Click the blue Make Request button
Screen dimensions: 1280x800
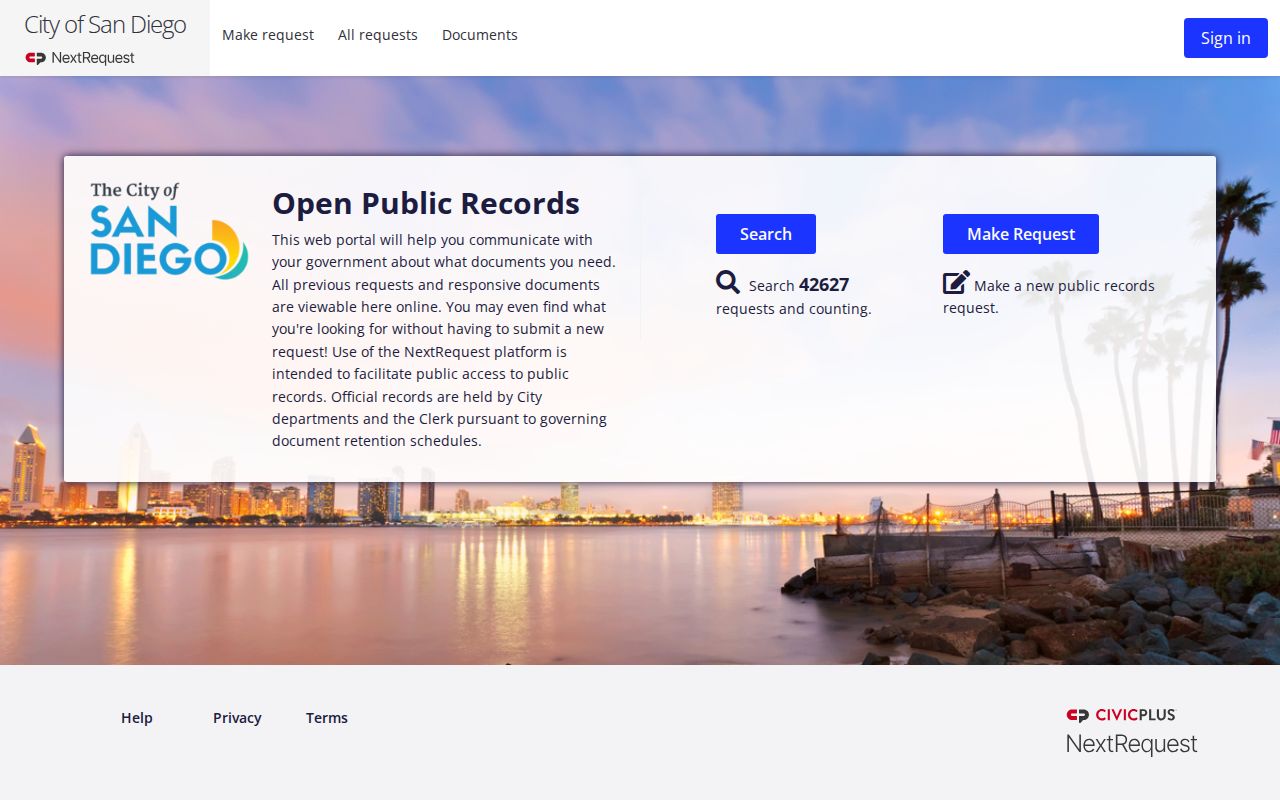point(1021,234)
